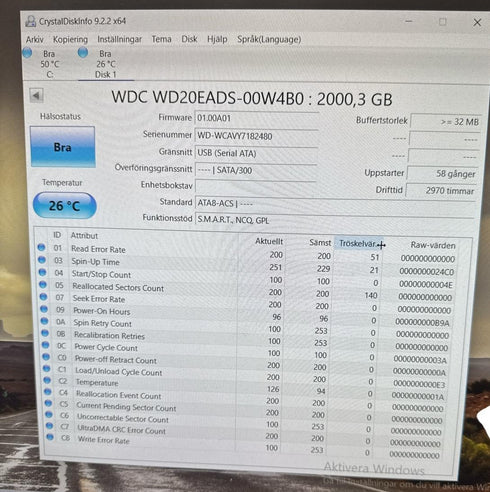
Task: Click the blue status circle for disk C:
Action: coord(27,53)
